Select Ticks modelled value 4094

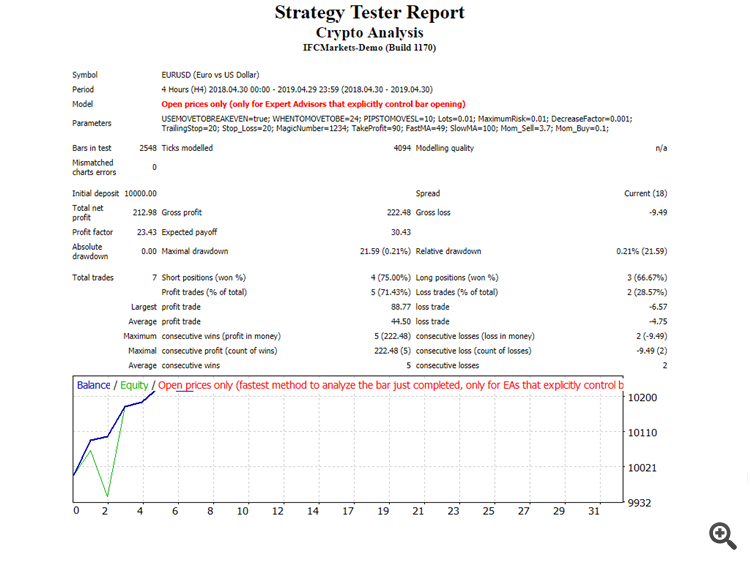click(402, 148)
